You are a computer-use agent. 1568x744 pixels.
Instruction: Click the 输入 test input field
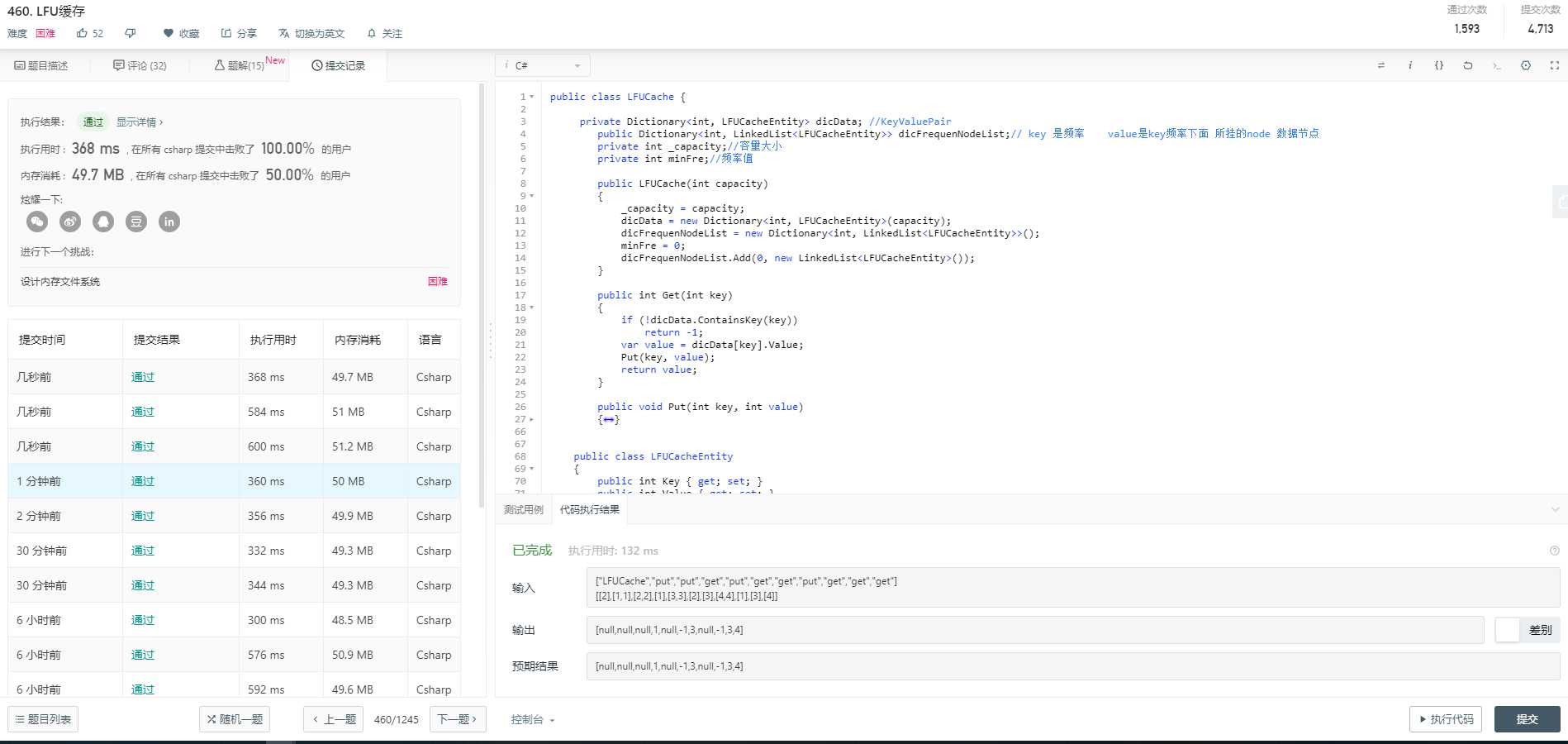click(1072, 589)
